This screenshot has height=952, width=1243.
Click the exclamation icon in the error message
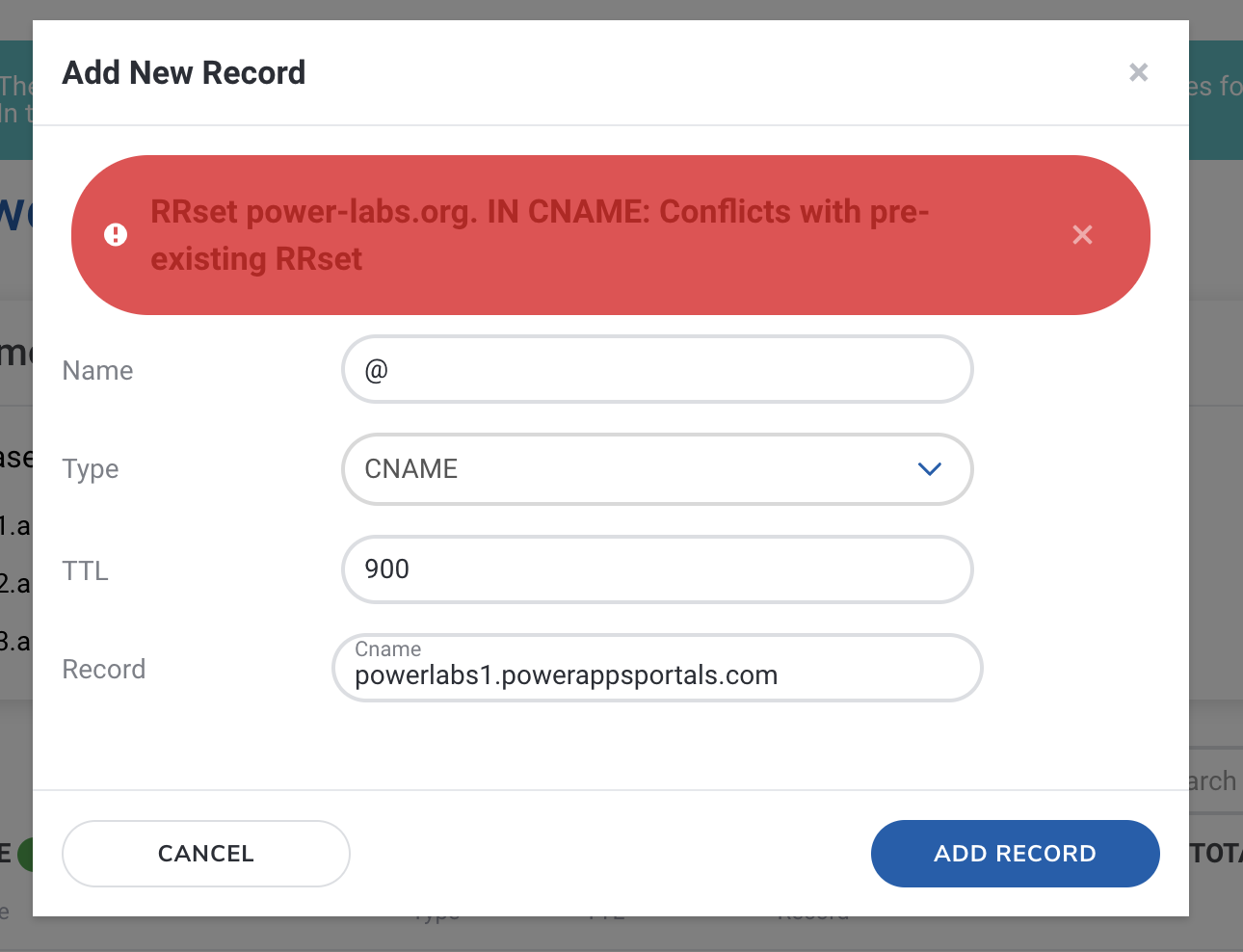tap(116, 234)
